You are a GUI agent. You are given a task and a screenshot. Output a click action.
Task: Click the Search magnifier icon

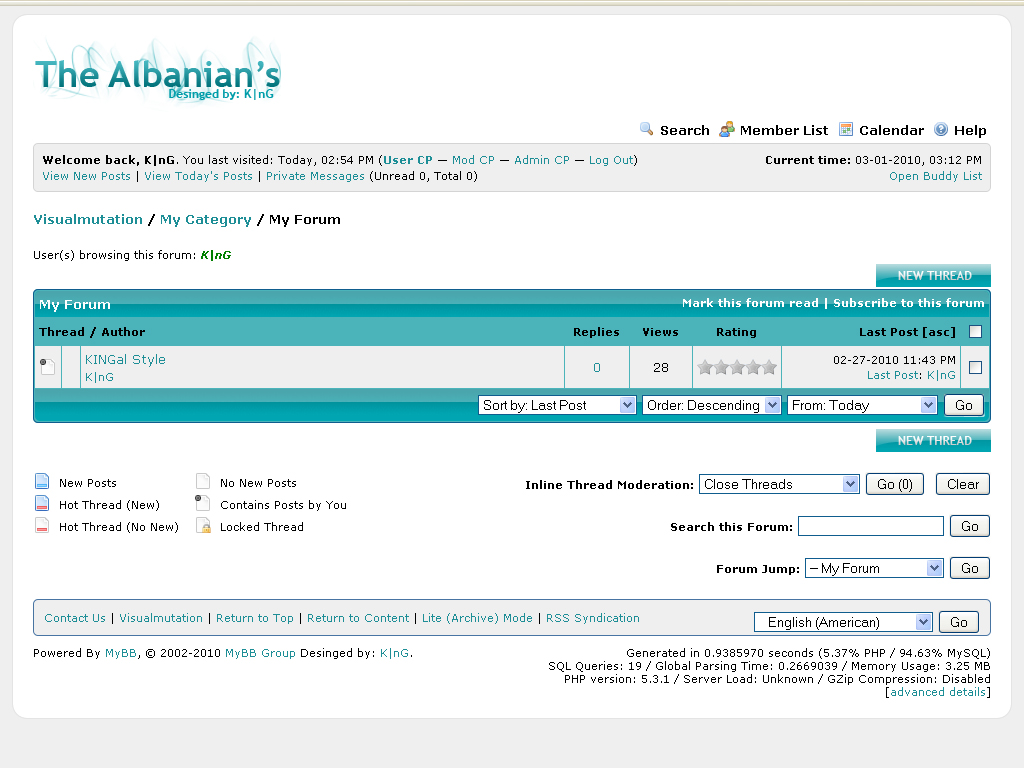[x=646, y=129]
